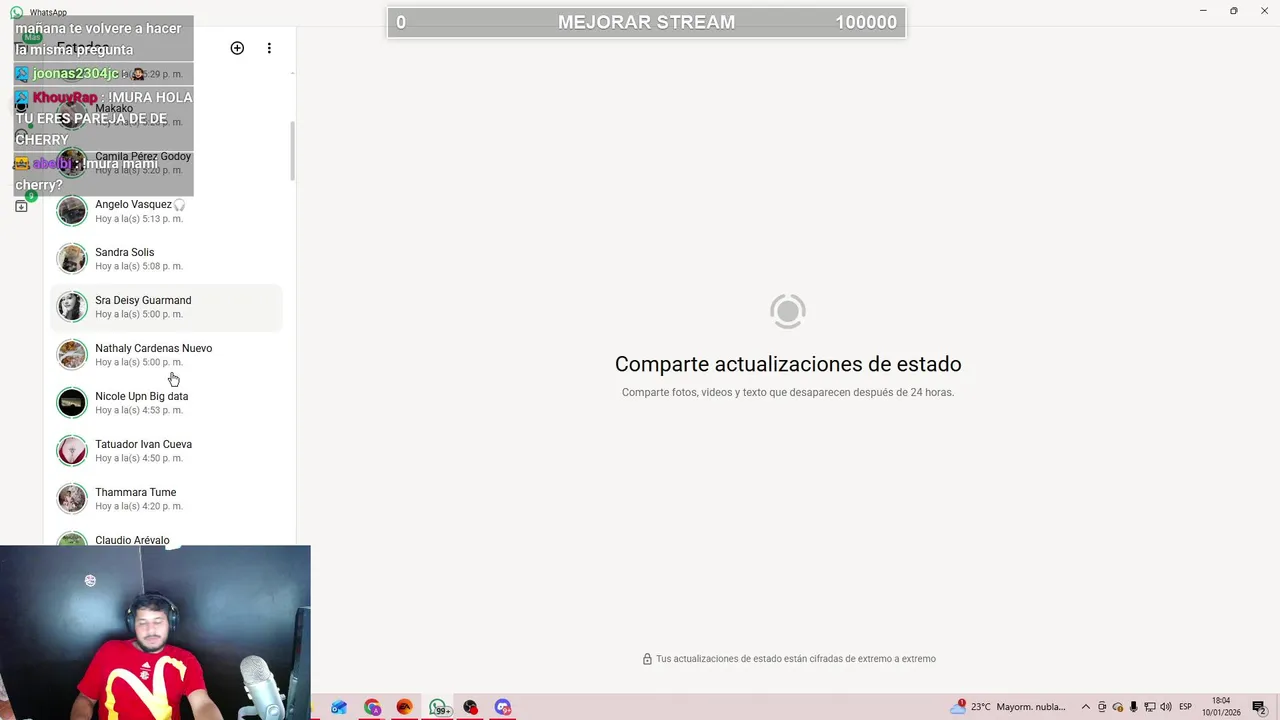
Task: Click Angelo Vasquez profile picture ring
Action: pyautogui.click(x=72, y=211)
